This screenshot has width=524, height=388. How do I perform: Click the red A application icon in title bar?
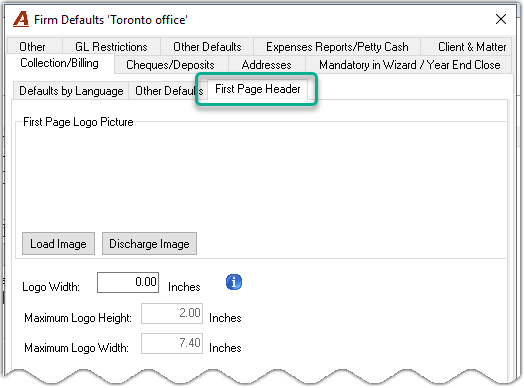click(21, 19)
